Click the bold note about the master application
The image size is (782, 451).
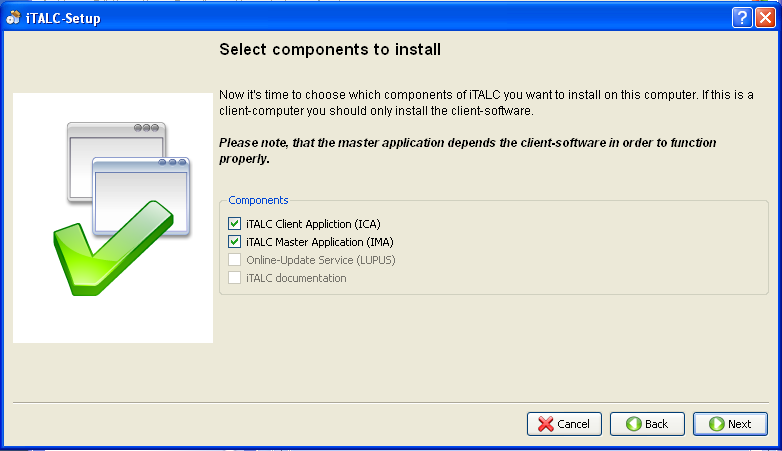pyautogui.click(x=467, y=151)
